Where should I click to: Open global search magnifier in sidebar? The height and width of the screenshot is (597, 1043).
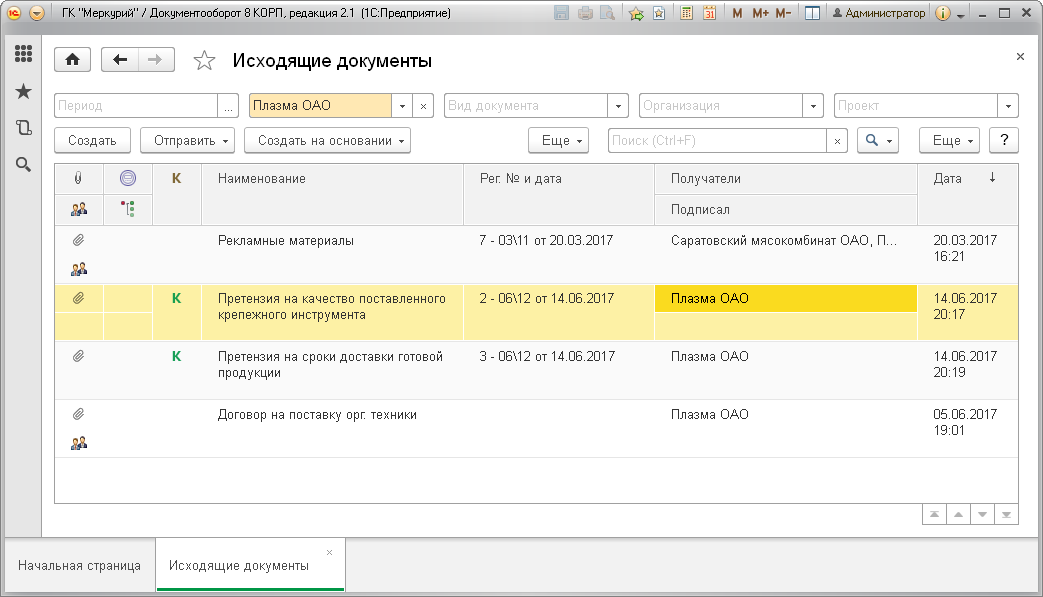click(23, 164)
